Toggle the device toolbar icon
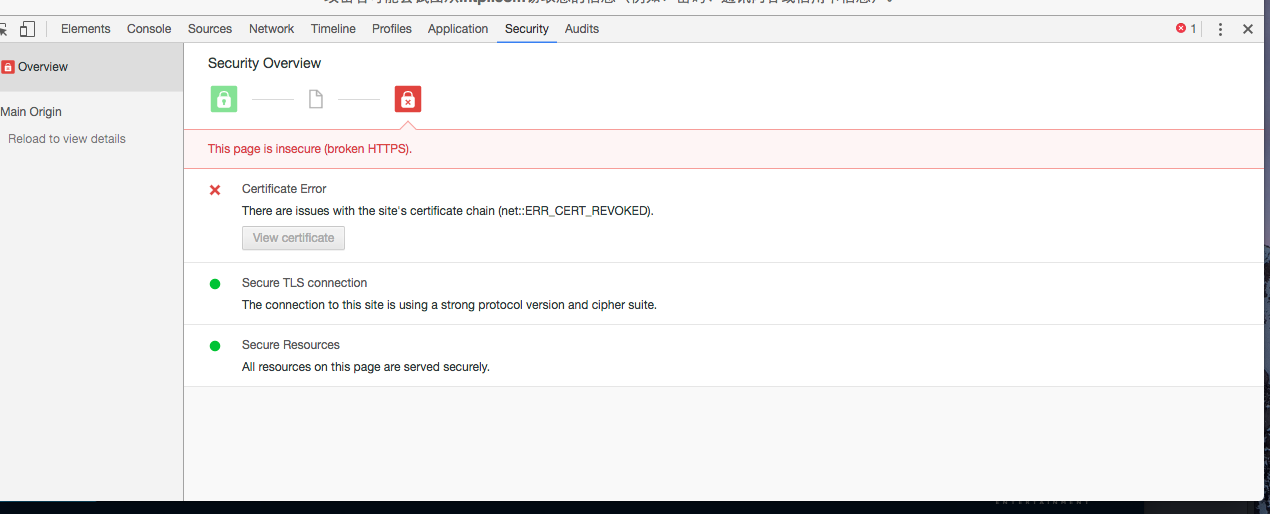The width and height of the screenshot is (1270, 514). (x=27, y=29)
